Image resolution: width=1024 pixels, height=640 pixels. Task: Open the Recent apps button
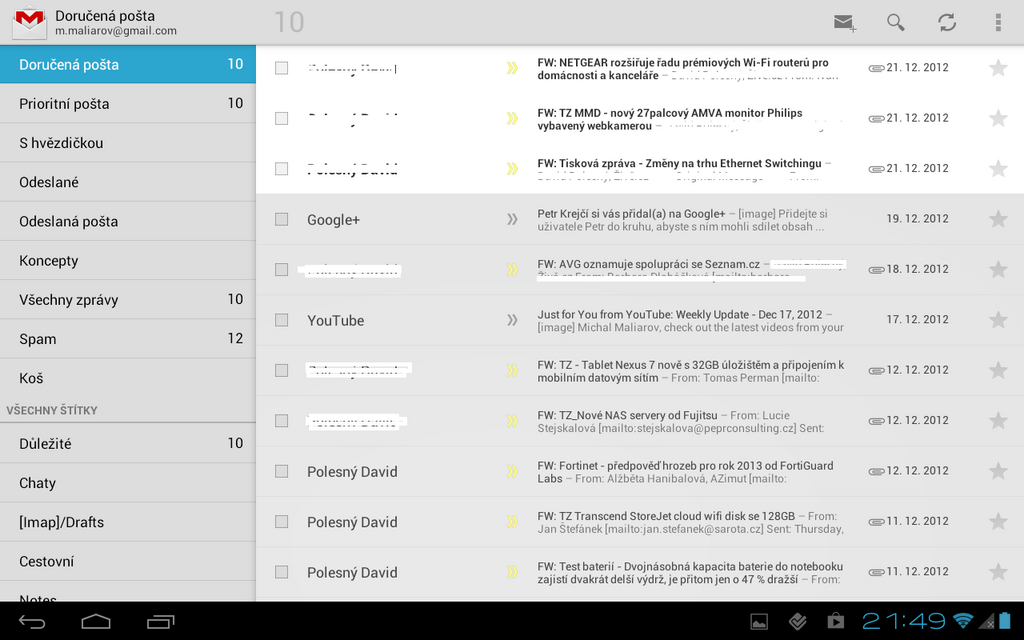click(160, 622)
